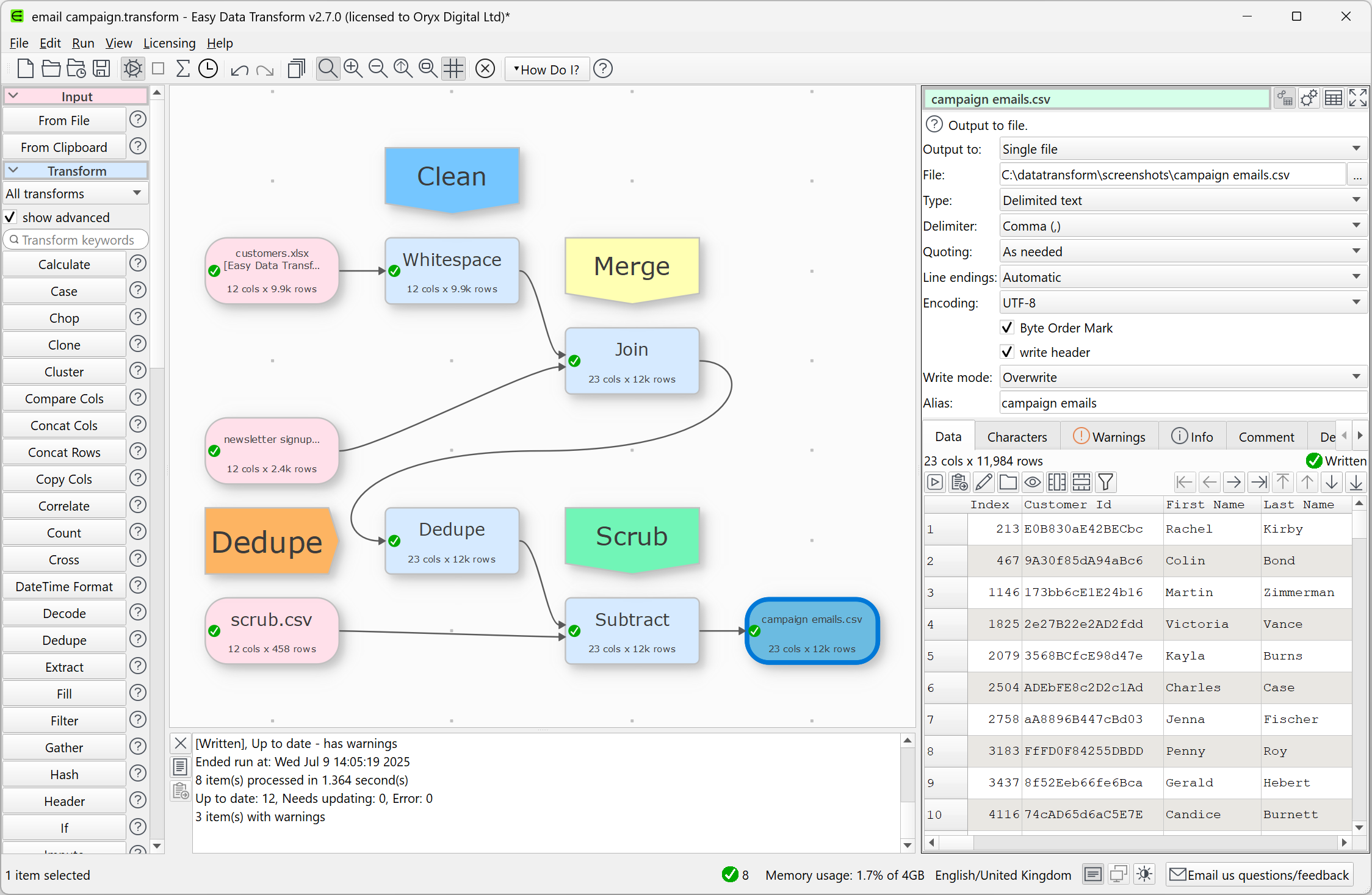The image size is (1372, 895).
Task: Click the Filter transform button
Action: (64, 721)
